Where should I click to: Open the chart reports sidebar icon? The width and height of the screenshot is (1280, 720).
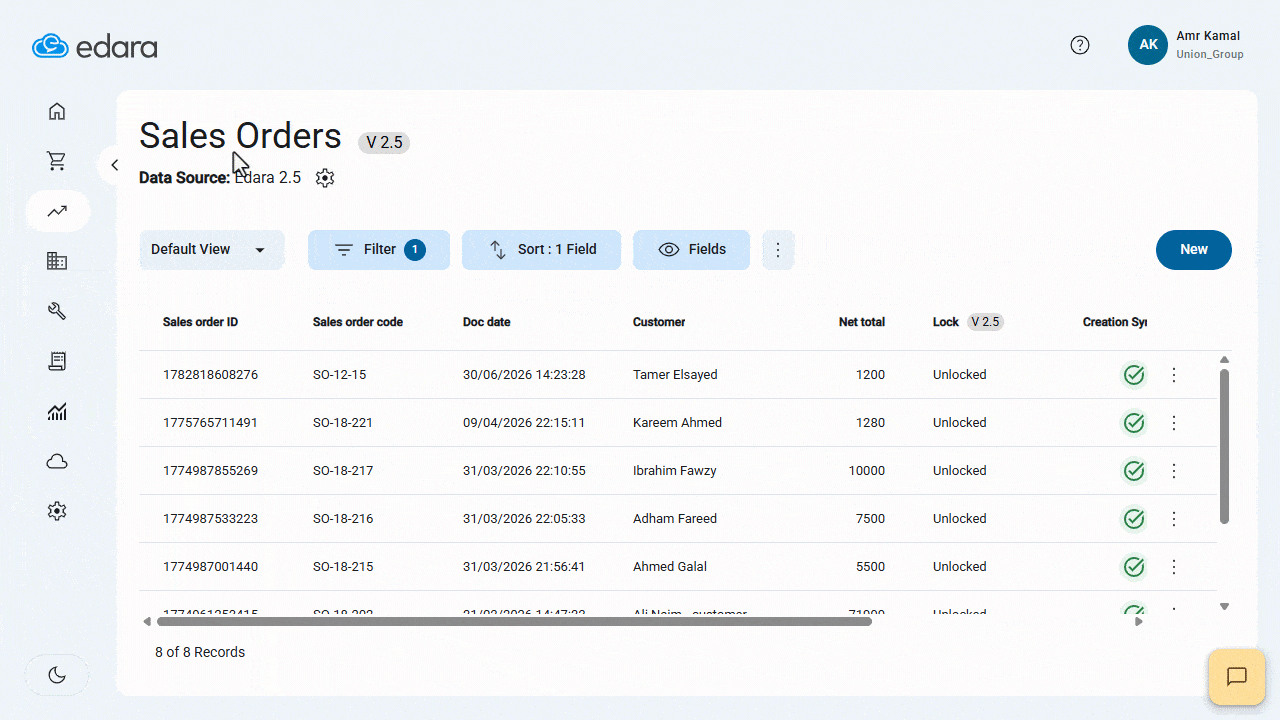pos(57,411)
